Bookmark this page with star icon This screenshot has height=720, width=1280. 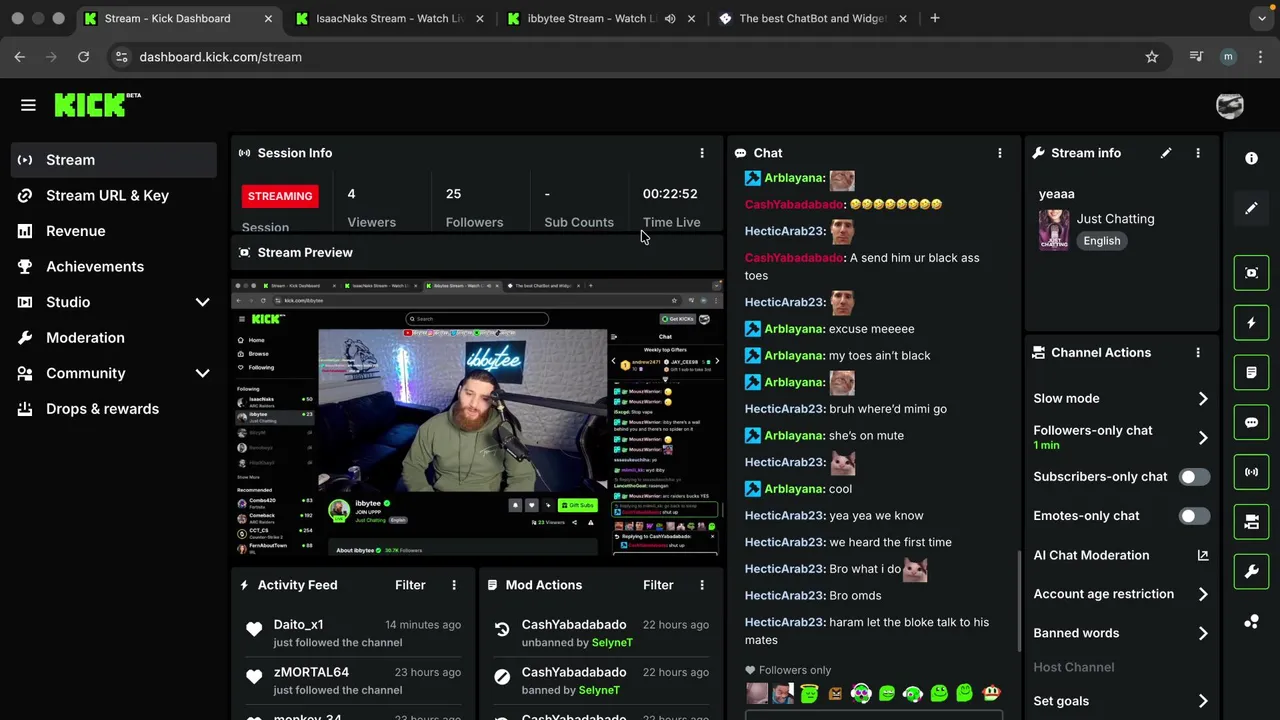(x=1152, y=57)
